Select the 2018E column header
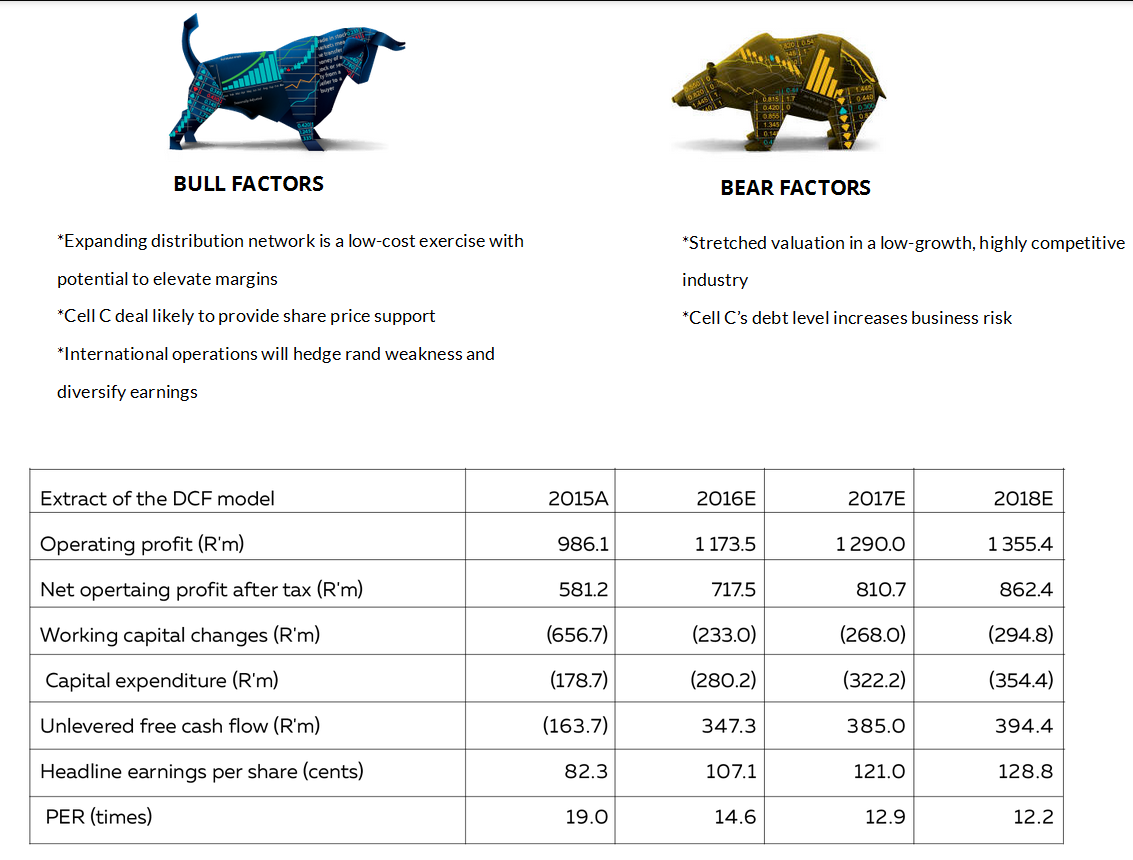The width and height of the screenshot is (1133, 860). pos(1024,498)
